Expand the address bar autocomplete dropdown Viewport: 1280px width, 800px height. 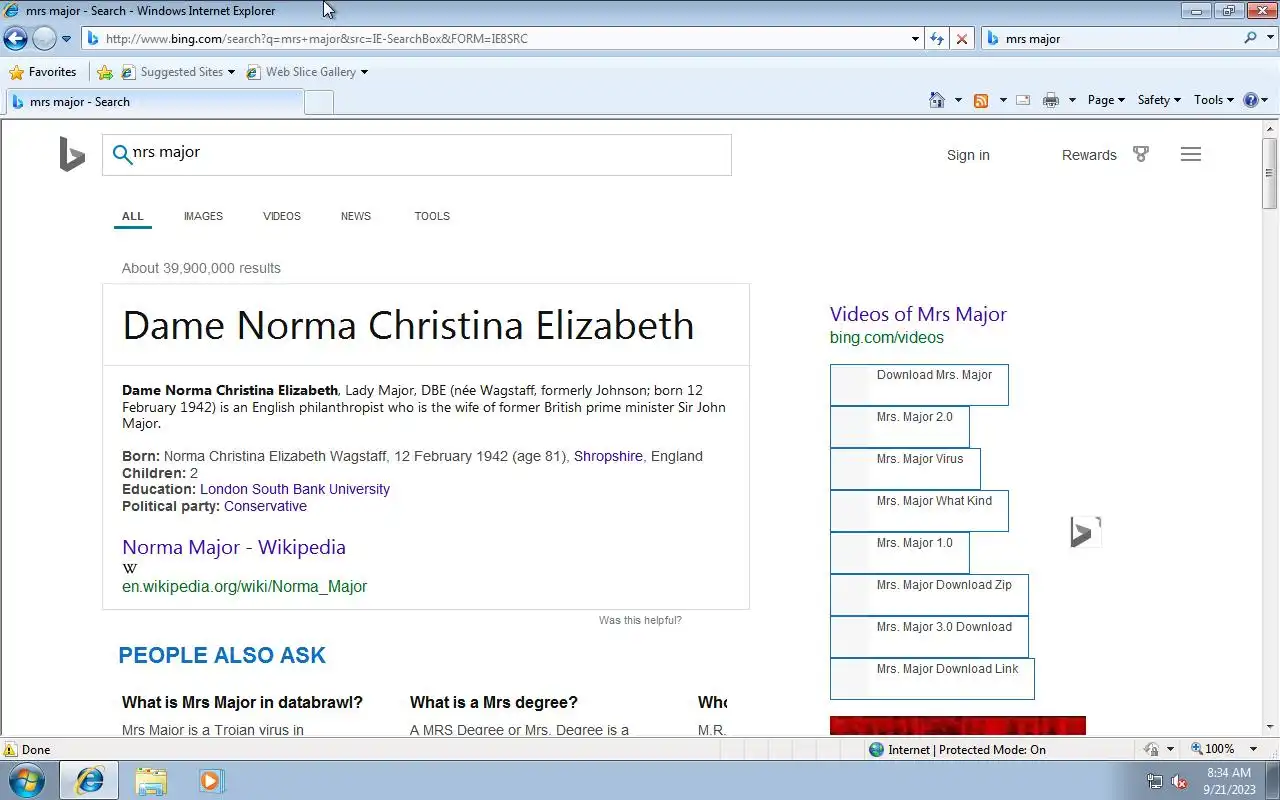point(915,39)
